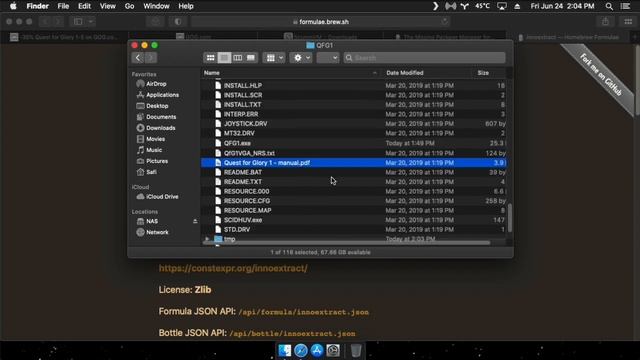Open Applications in the sidebar
Screen dimensions: 640x360
[x=158, y=95]
